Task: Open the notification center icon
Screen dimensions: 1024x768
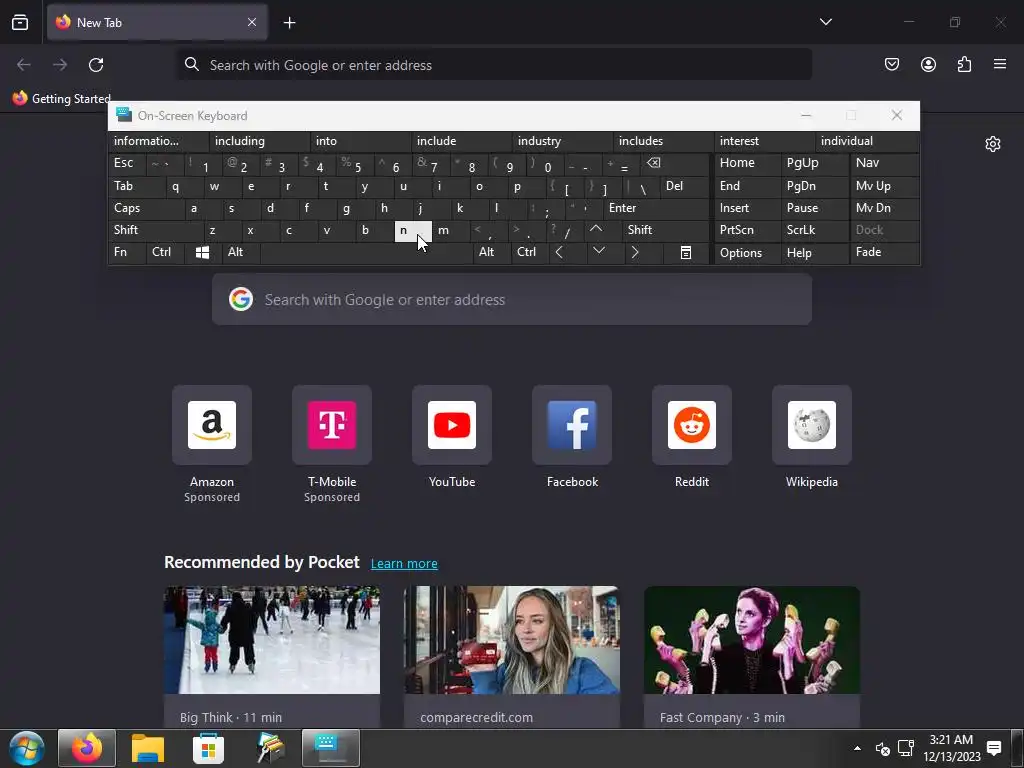Action: coord(994,748)
